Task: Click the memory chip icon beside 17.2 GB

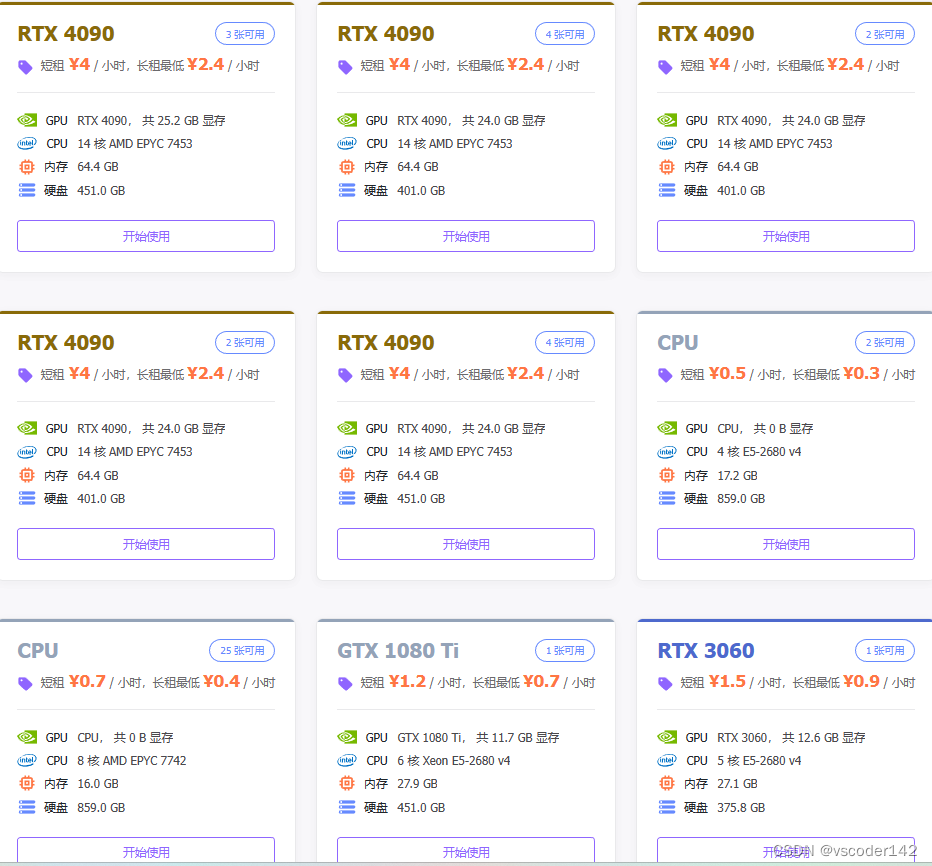Action: click(x=667, y=475)
